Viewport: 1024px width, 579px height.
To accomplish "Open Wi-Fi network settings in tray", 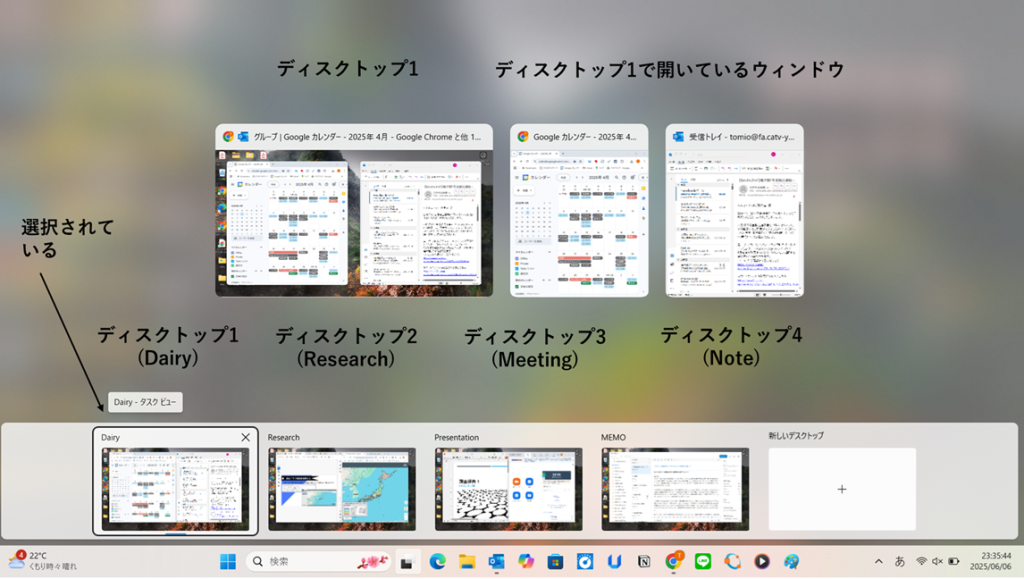I will [921, 561].
